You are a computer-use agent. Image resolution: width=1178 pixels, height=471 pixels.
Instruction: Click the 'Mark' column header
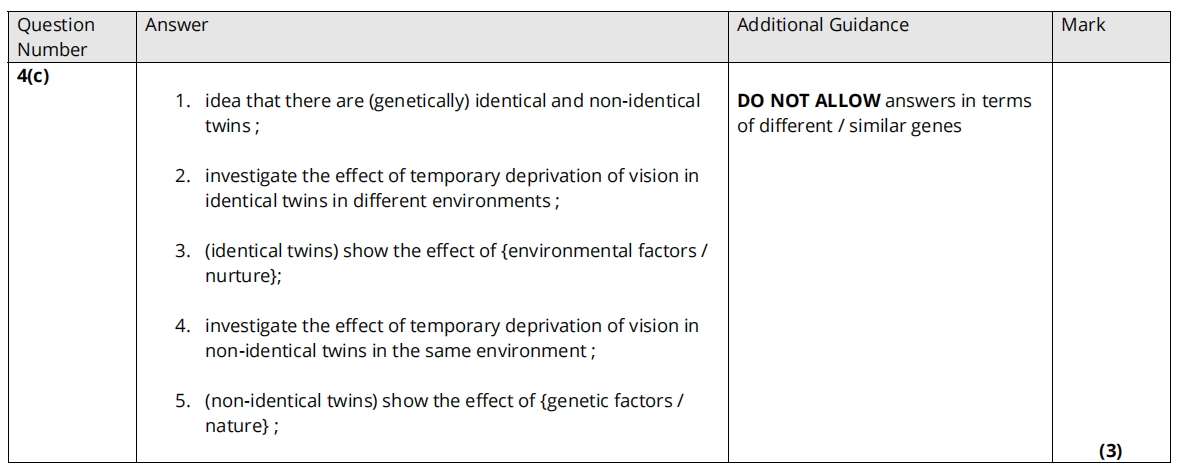(1083, 25)
